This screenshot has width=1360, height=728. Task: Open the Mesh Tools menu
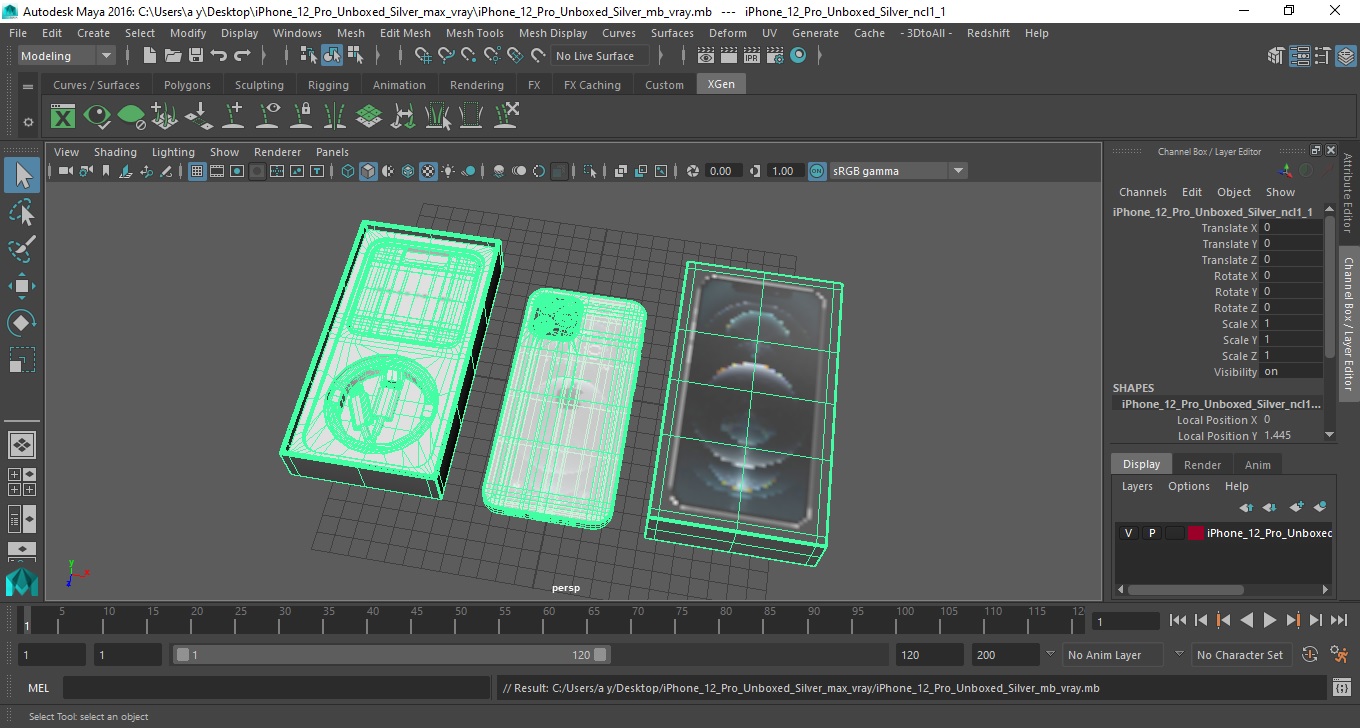click(474, 33)
